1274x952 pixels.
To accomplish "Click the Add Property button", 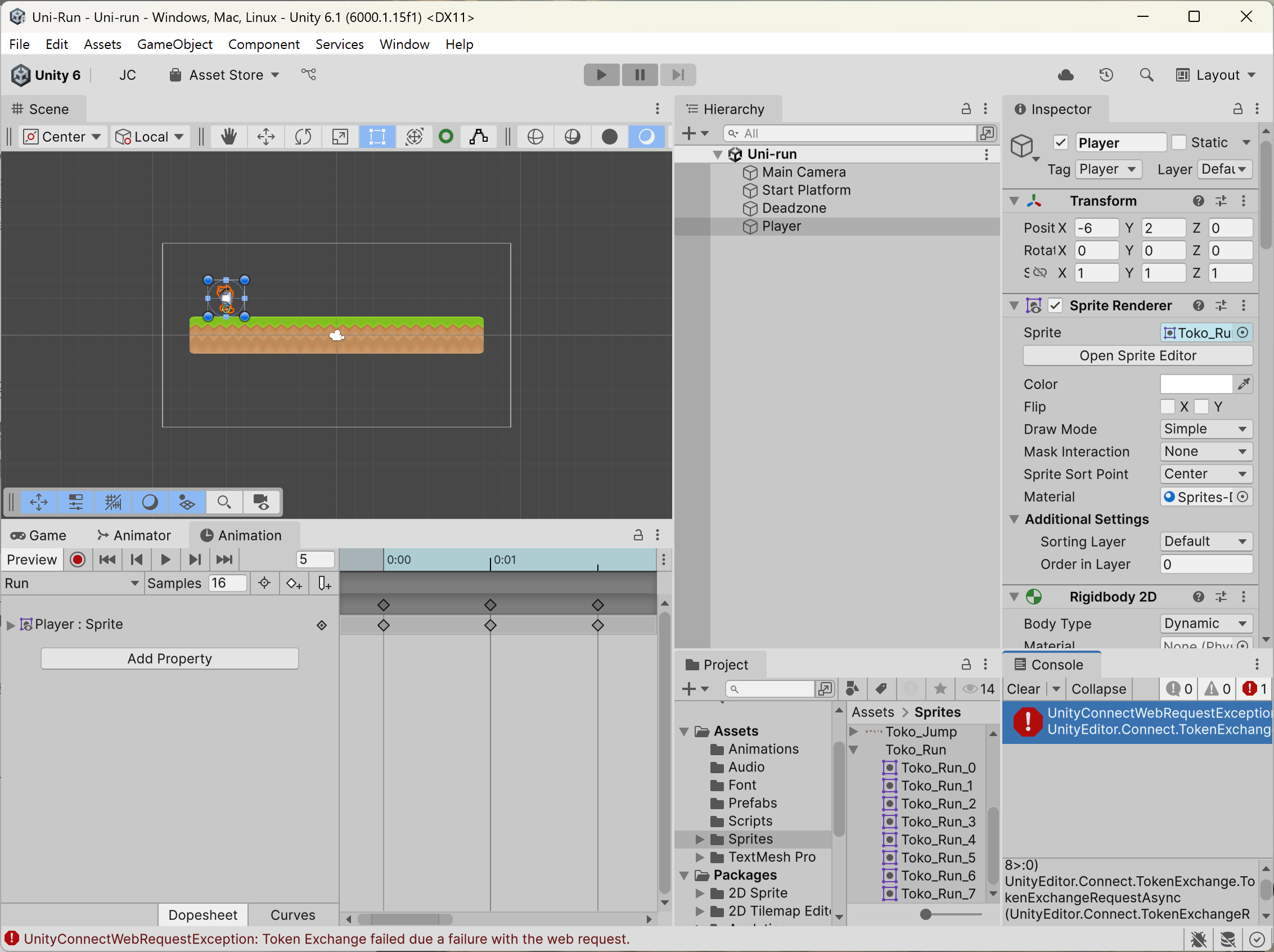I will point(169,658).
